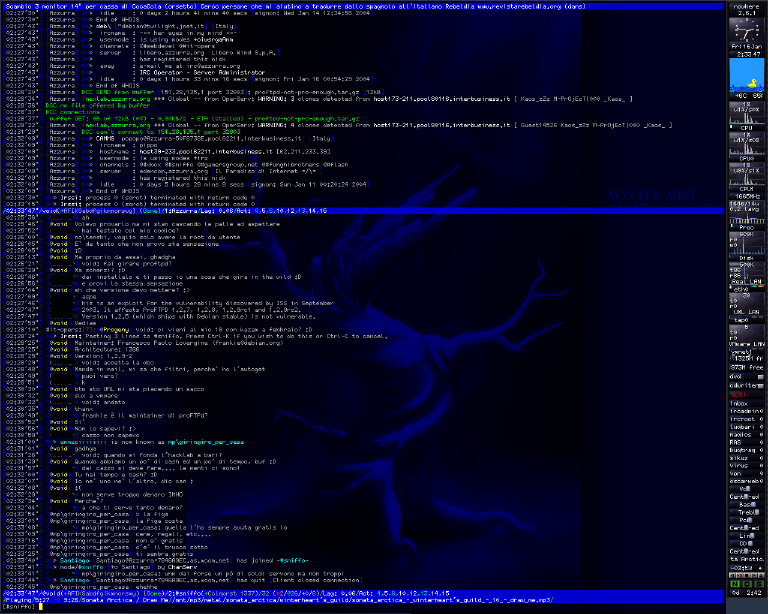Open the bugtraq mailbox counter
768x614 pixels.
click(x=746, y=450)
